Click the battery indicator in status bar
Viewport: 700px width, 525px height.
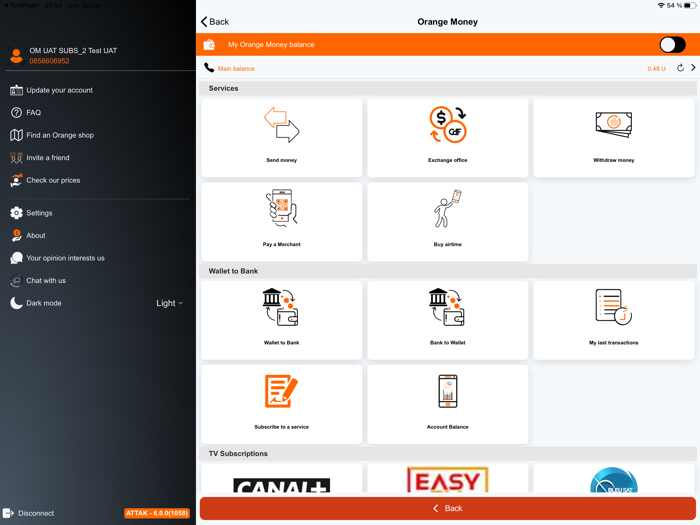pos(690,5)
